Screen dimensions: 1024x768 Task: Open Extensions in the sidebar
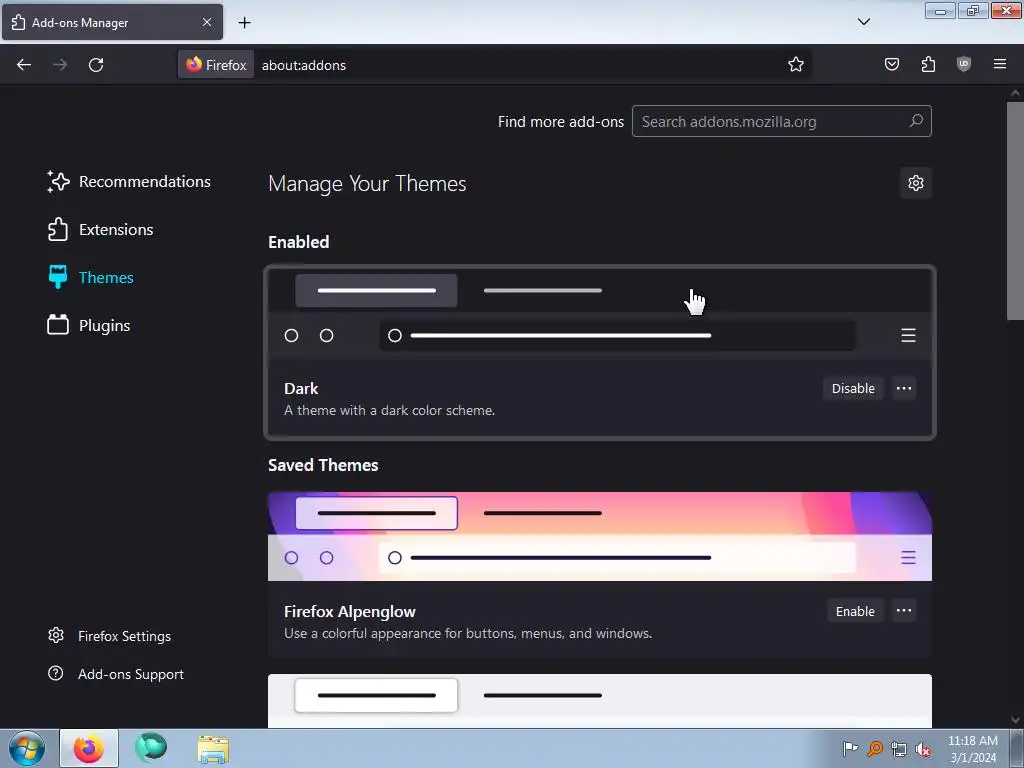100,229
